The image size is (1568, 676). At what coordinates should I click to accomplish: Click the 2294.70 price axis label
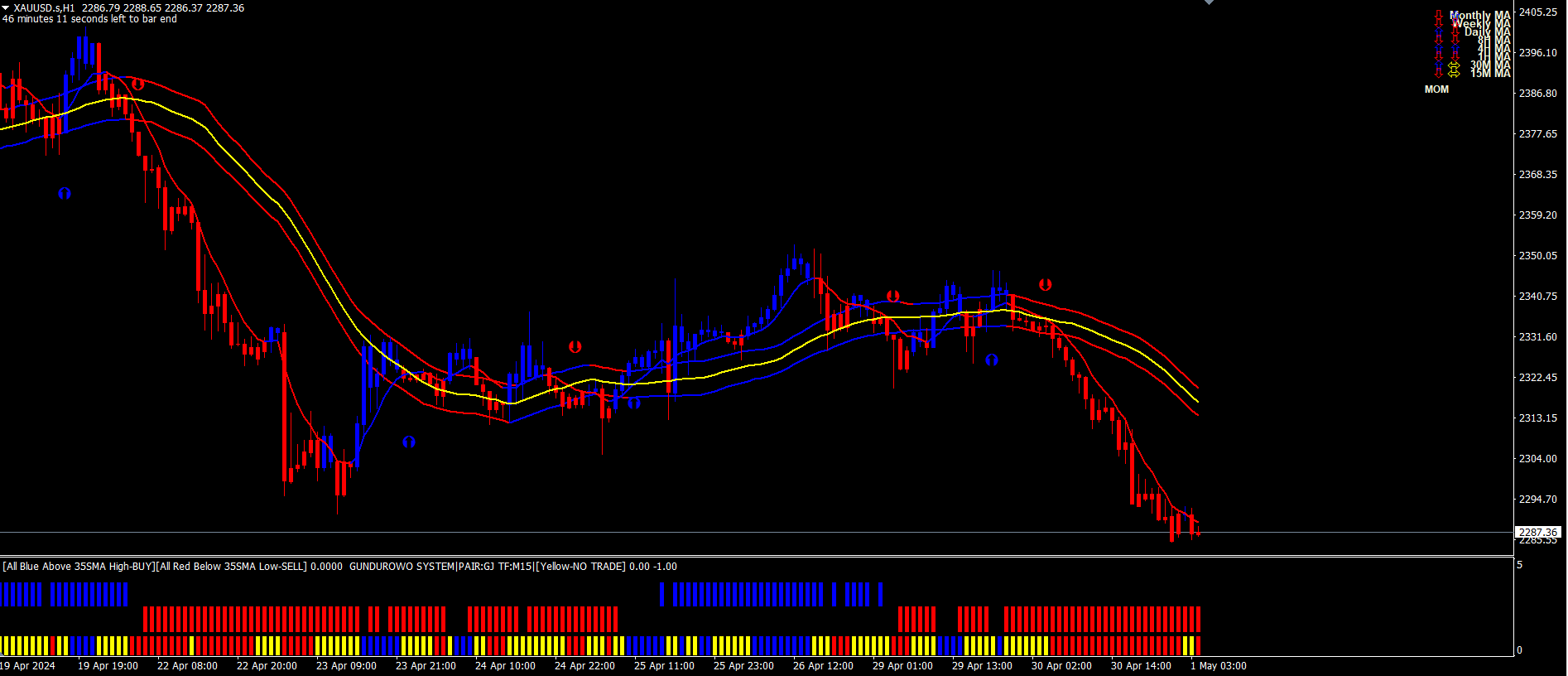pos(1538,500)
